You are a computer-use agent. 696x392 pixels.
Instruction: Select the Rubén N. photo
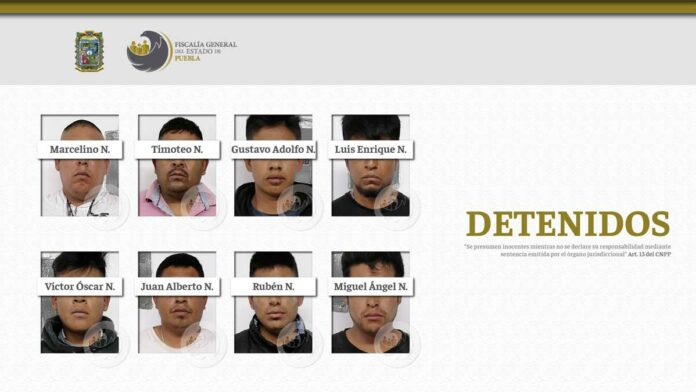click(x=273, y=302)
